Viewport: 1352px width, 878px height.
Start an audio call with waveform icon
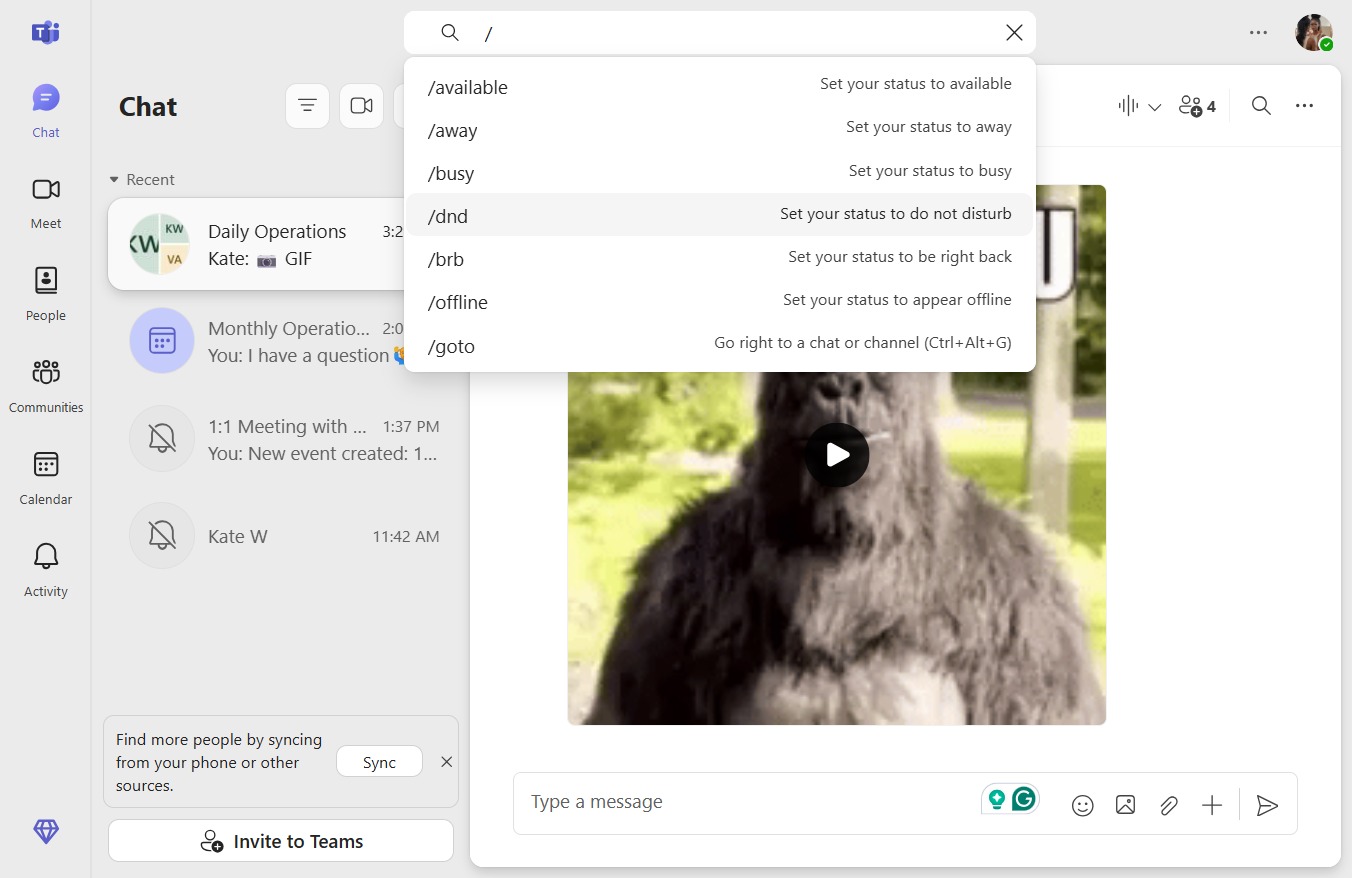1129,106
